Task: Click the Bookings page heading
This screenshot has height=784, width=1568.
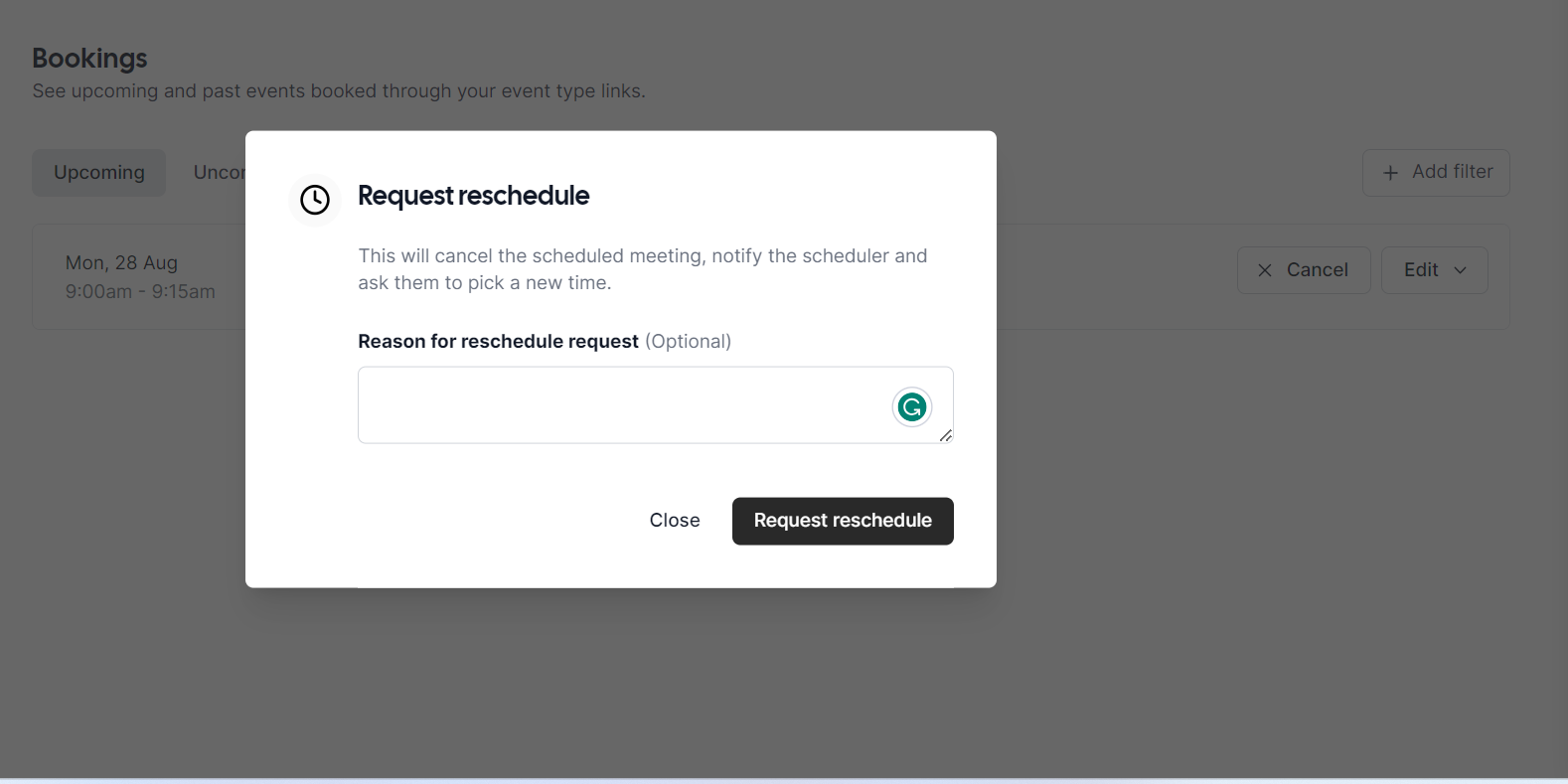Action: (89, 58)
